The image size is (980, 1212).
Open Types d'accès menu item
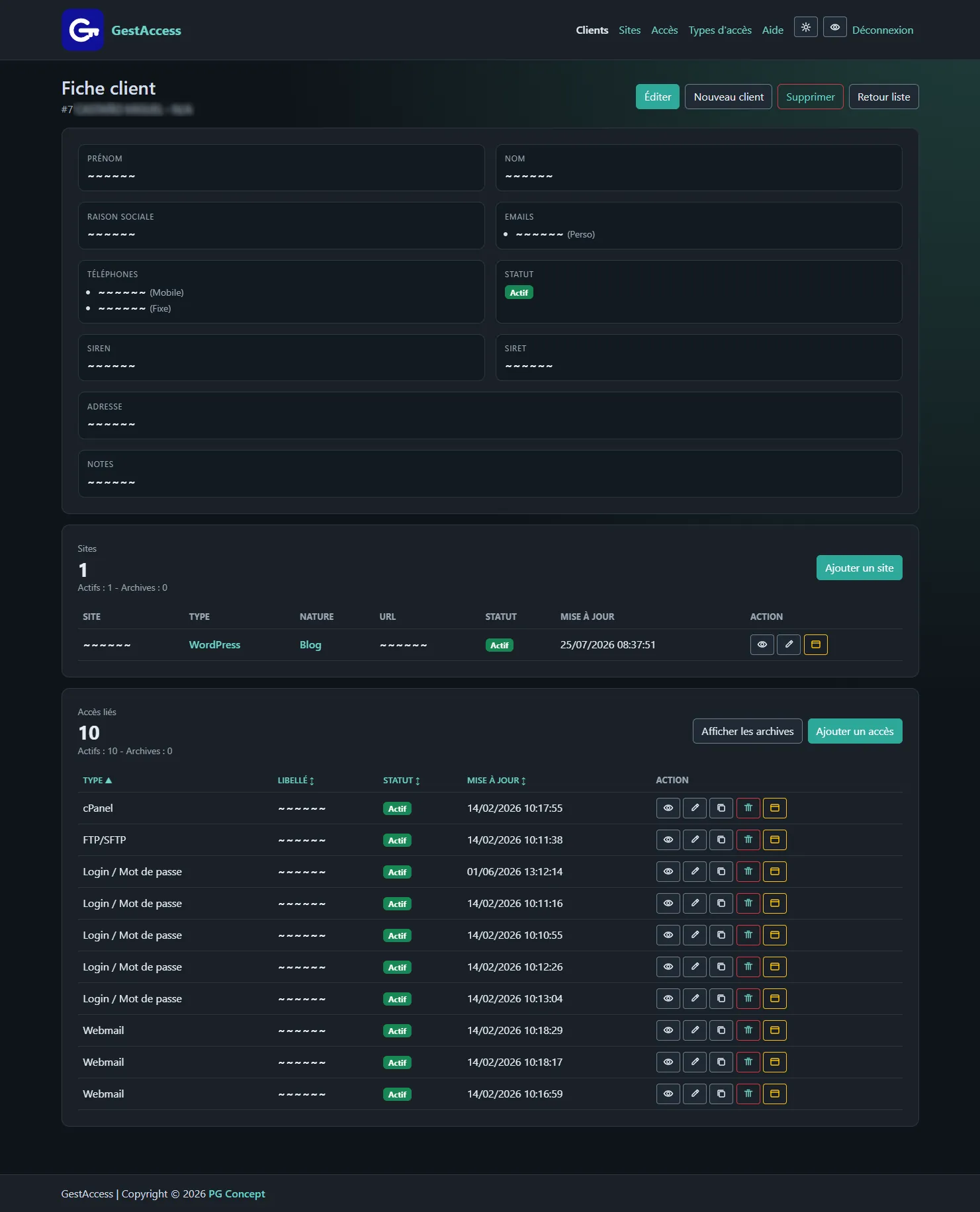720,30
